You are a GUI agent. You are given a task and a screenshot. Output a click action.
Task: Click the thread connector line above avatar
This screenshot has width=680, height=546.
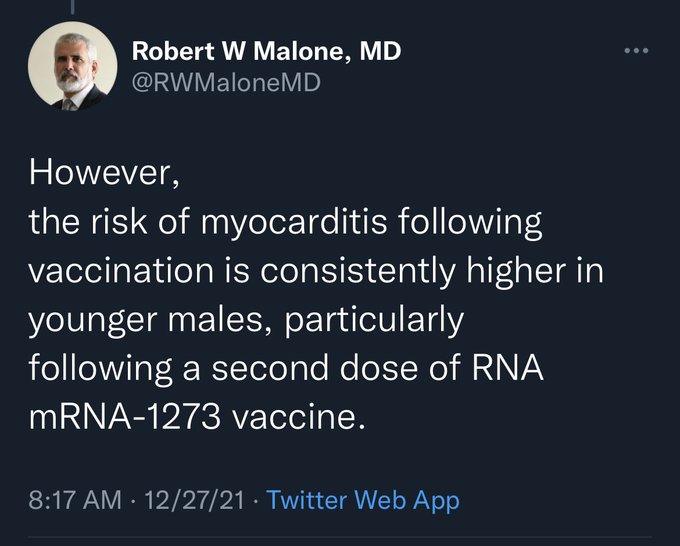click(x=70, y=6)
